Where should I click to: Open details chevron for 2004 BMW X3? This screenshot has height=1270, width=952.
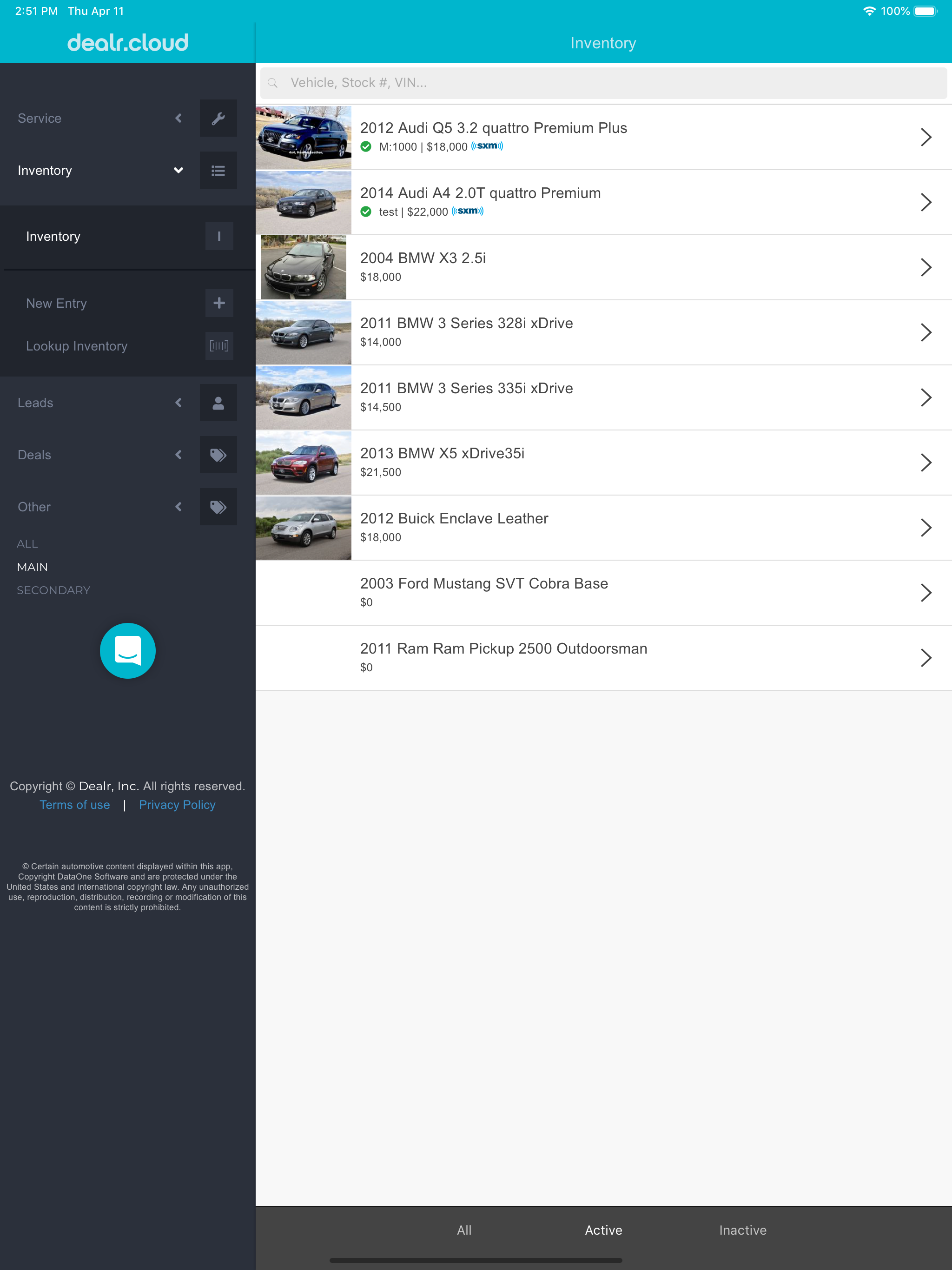926,267
